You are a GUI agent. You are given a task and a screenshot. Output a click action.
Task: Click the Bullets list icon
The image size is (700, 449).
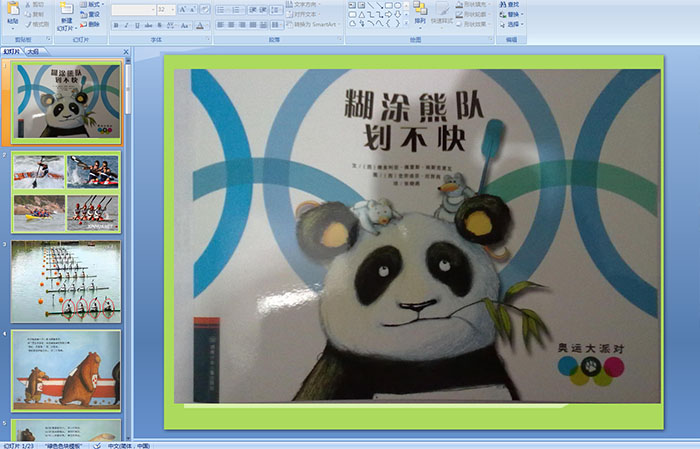point(222,9)
